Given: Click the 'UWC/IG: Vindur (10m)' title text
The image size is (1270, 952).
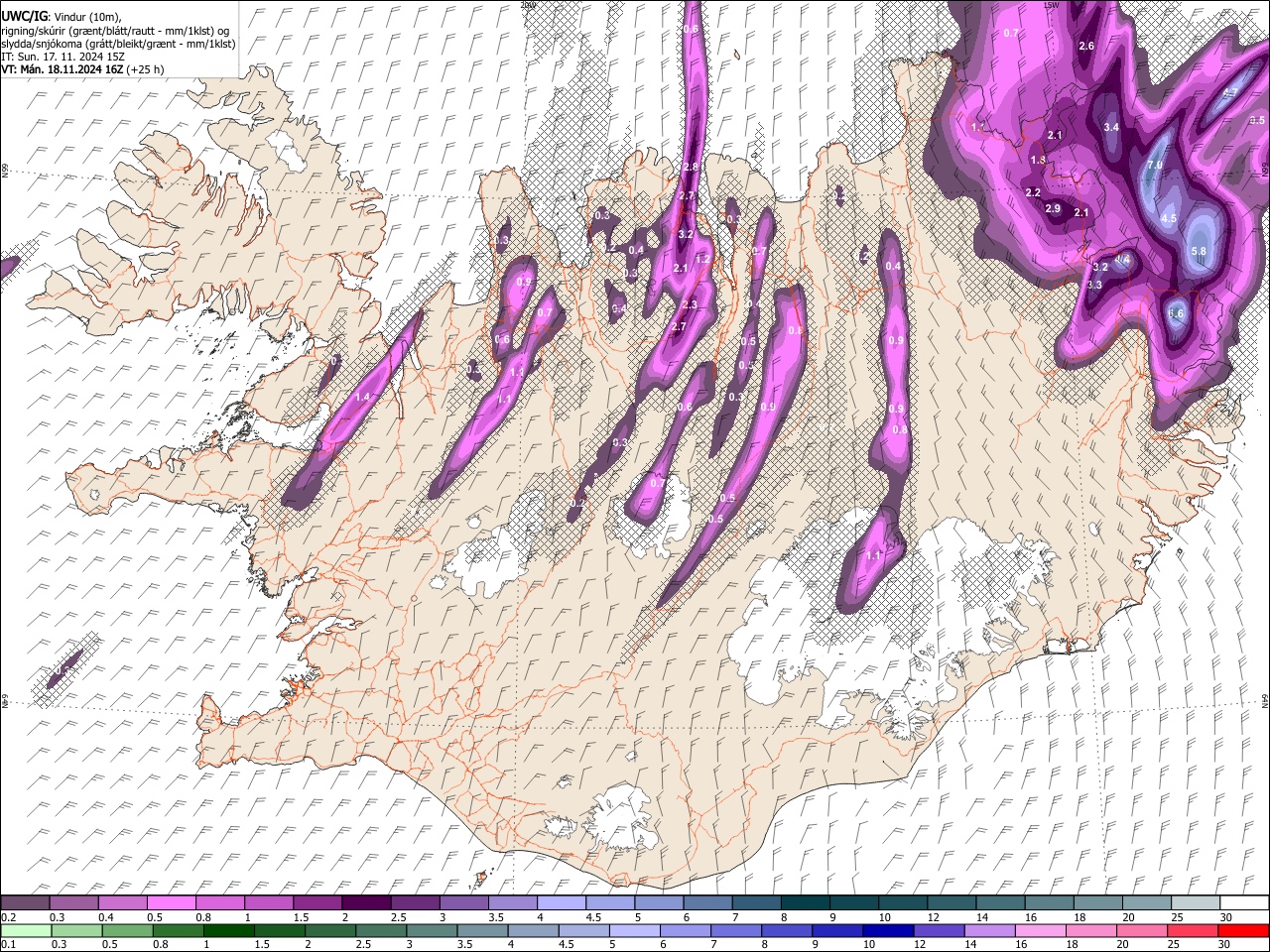Looking at the screenshot, I should point(62,16).
